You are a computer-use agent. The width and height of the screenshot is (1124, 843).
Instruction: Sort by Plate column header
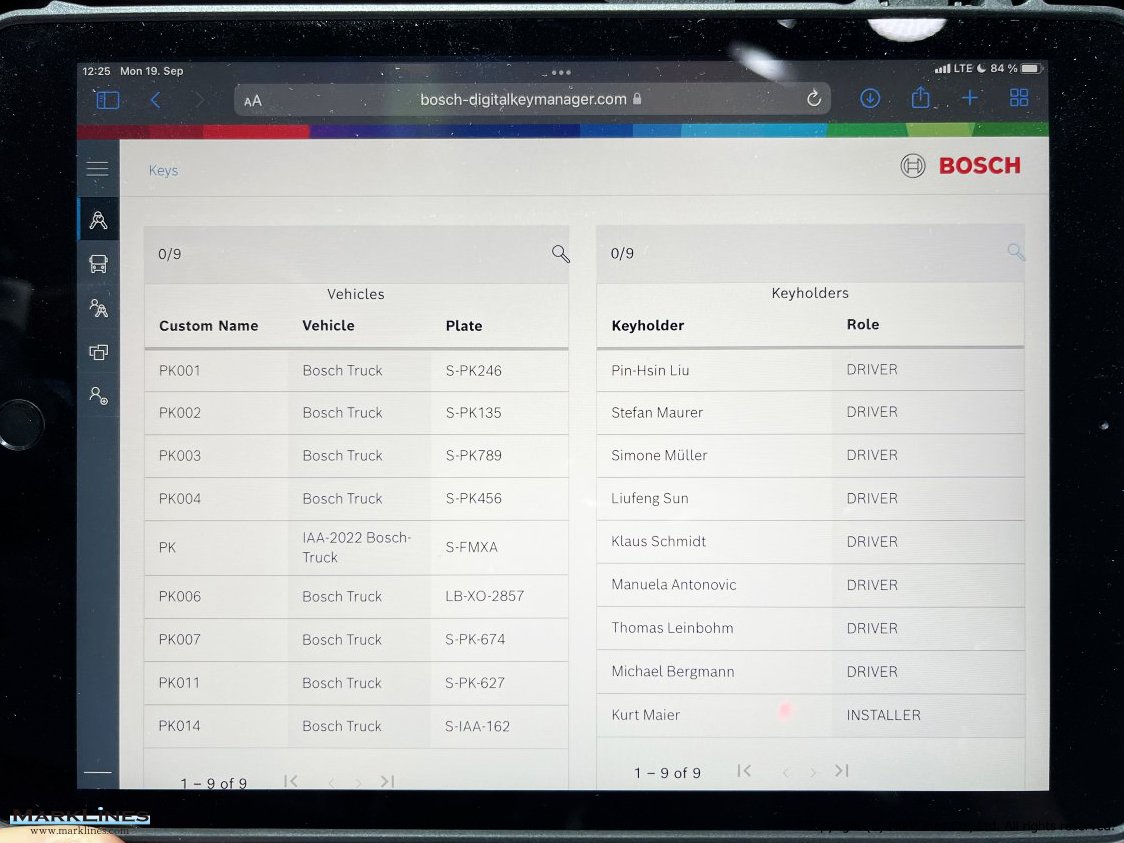coord(464,326)
